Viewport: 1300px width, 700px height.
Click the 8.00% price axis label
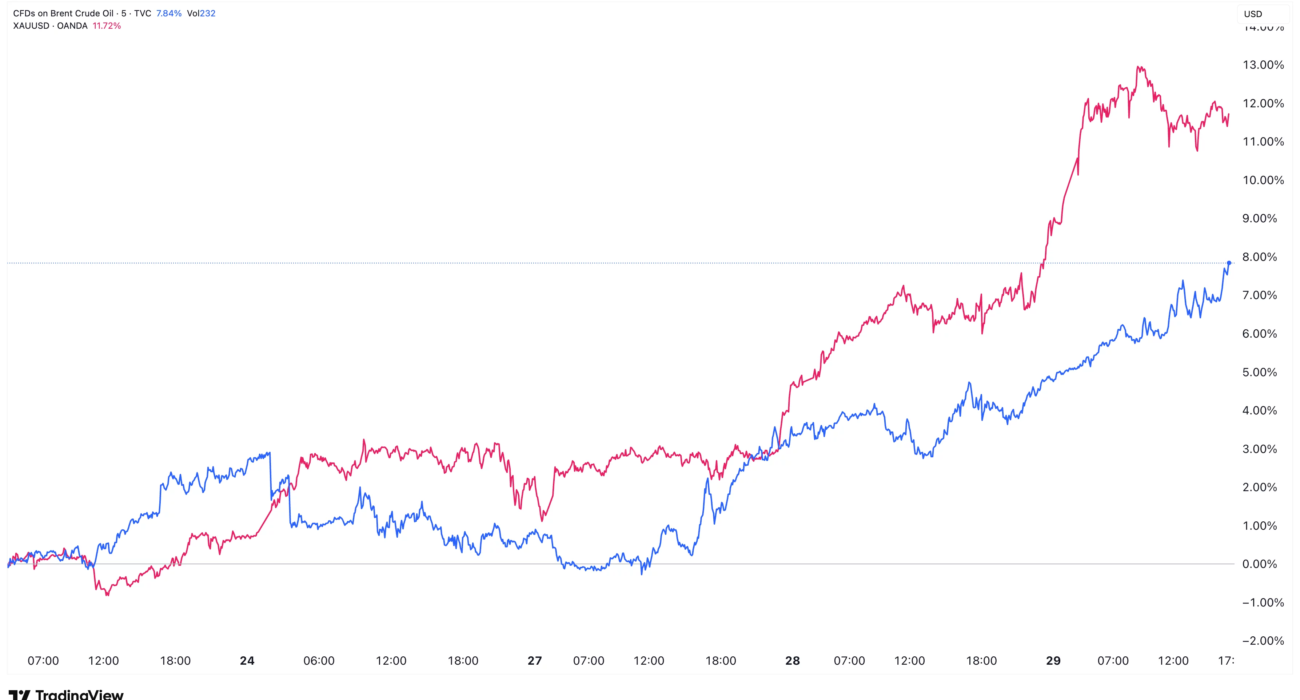point(1265,257)
